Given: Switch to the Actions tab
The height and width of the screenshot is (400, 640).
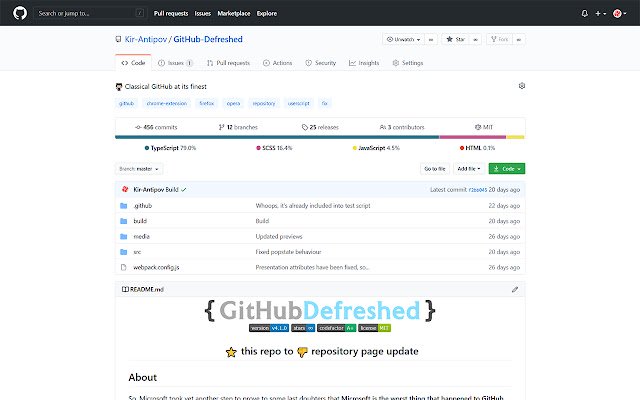Looking at the screenshot, I should pos(278,63).
